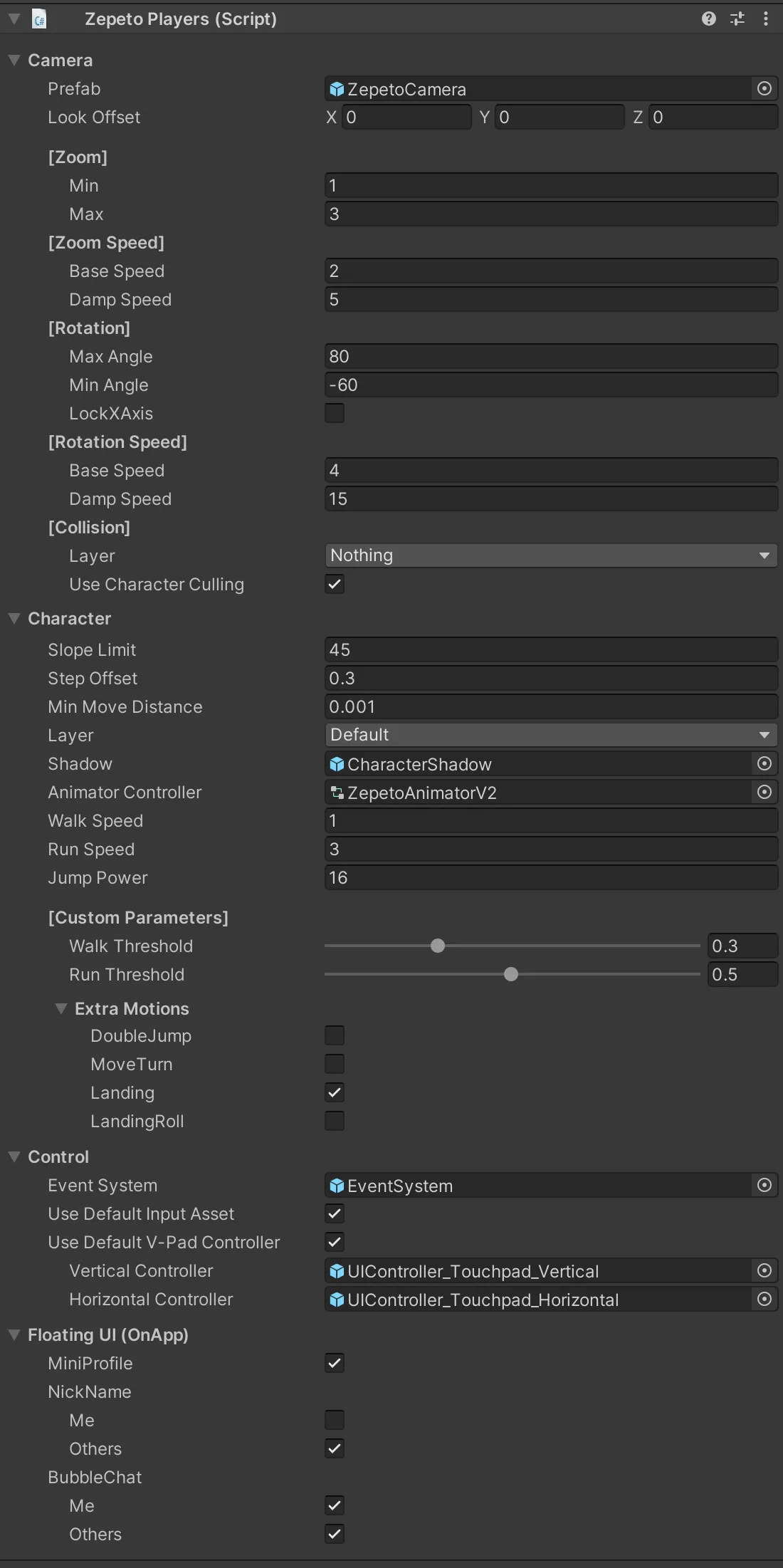Collapse the Character section
783x1568 pixels.
(14, 619)
